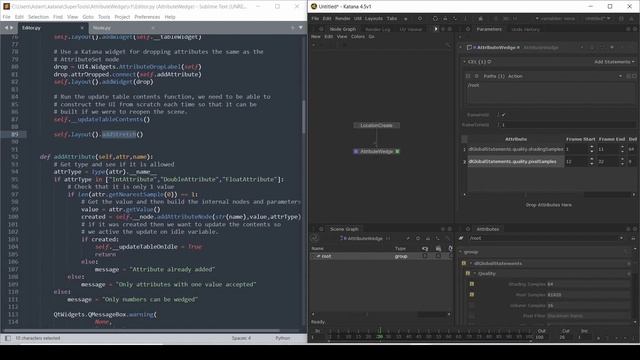Open Katana Tabs menu
This screenshot has width=640, height=360.
click(392, 18)
